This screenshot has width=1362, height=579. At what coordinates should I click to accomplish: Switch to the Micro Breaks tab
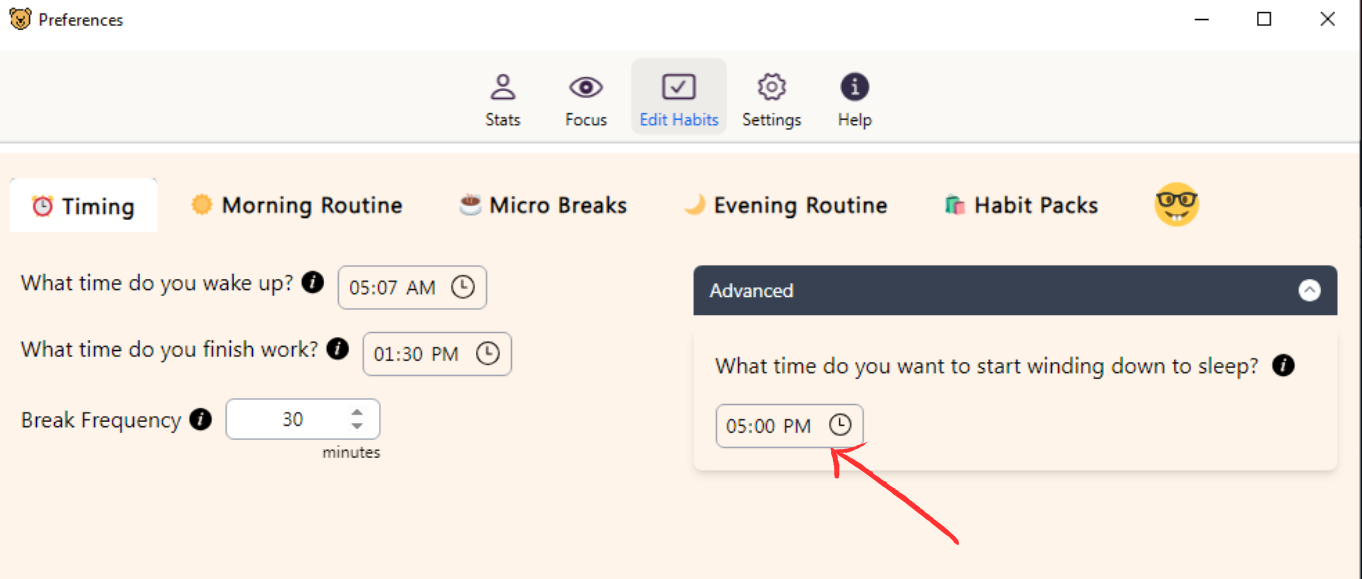click(543, 206)
